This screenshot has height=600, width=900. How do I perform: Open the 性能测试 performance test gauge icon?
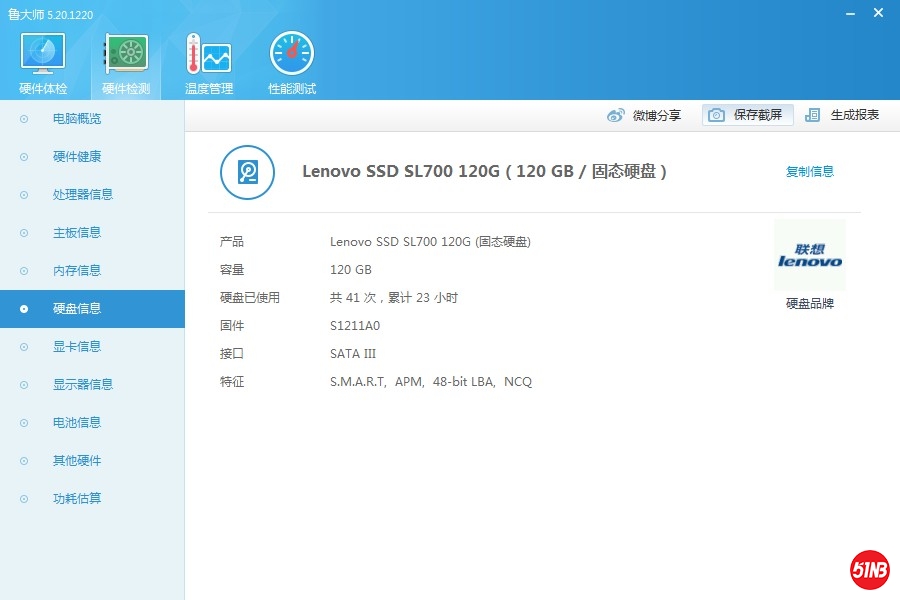[x=291, y=54]
